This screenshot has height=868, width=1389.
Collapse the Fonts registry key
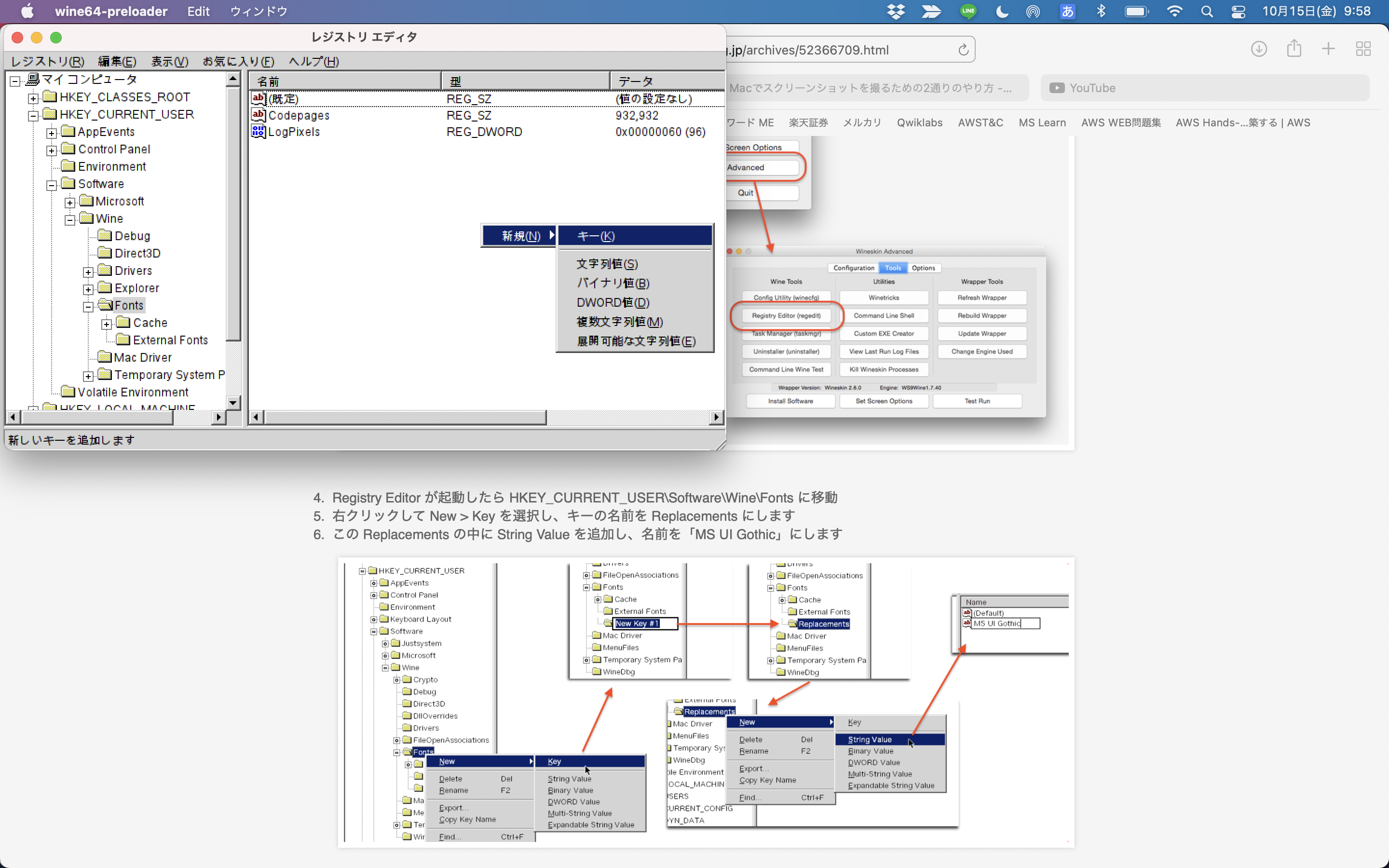88,307
